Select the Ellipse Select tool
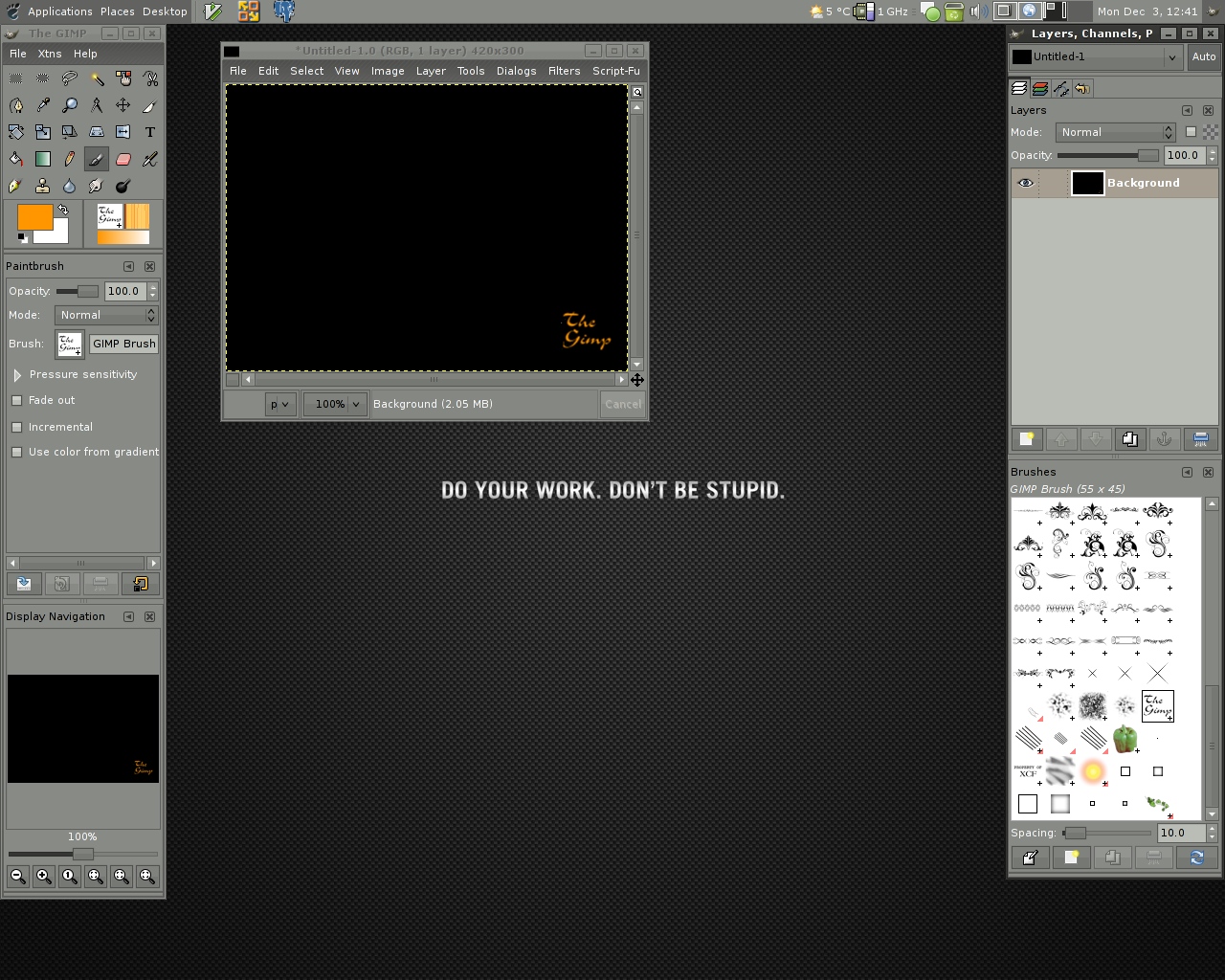1225x980 pixels. (x=43, y=78)
